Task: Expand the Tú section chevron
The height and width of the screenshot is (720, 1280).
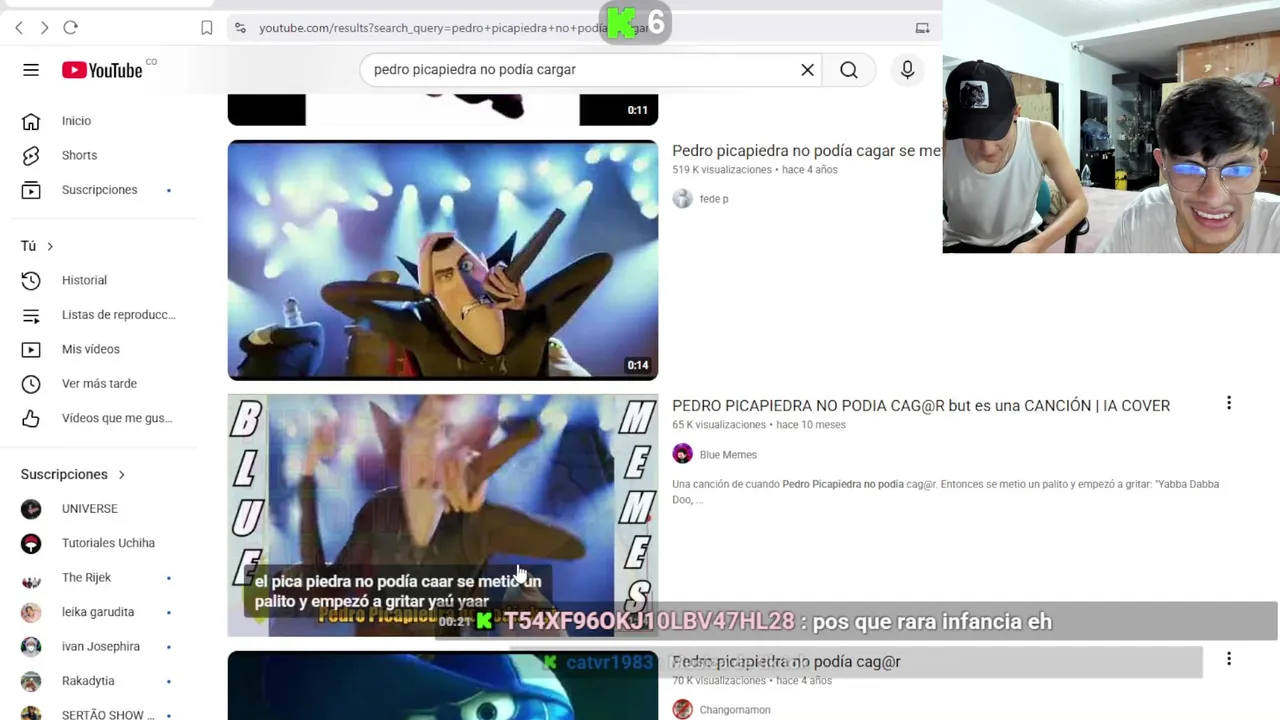Action: click(49, 246)
